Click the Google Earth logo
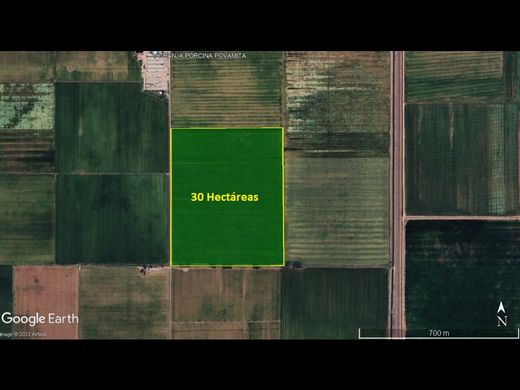The height and width of the screenshot is (390, 520). [x=40, y=319]
